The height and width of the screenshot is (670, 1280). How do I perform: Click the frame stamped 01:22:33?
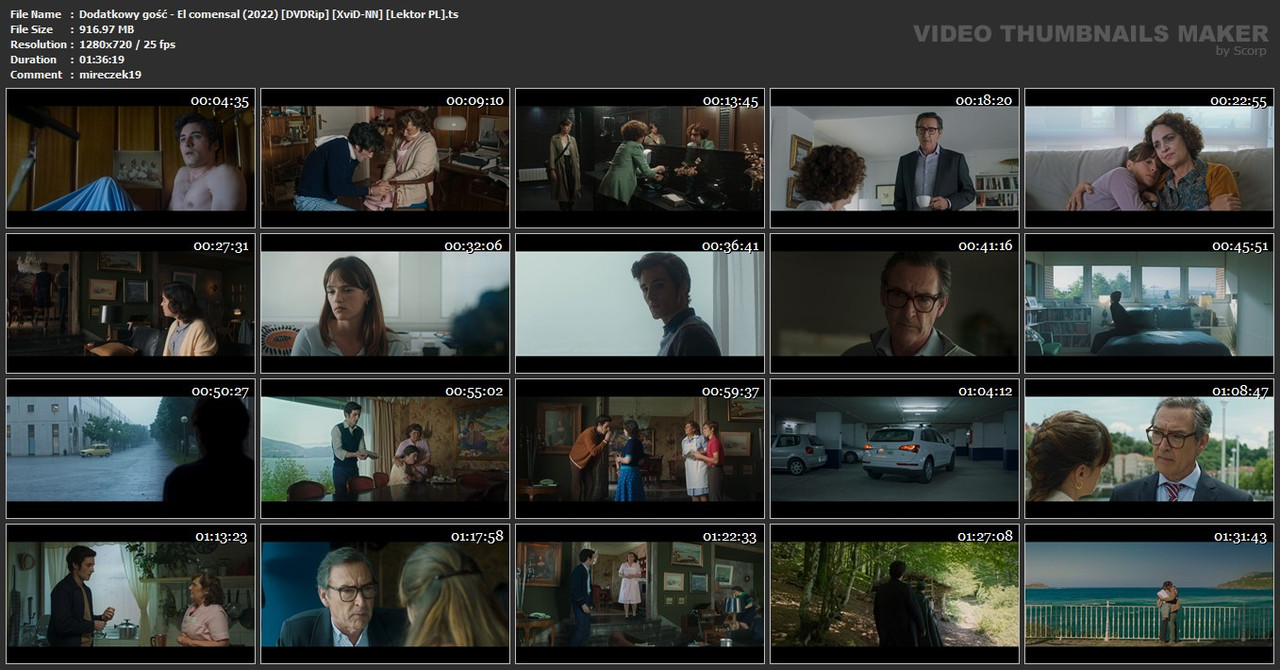tap(640, 594)
